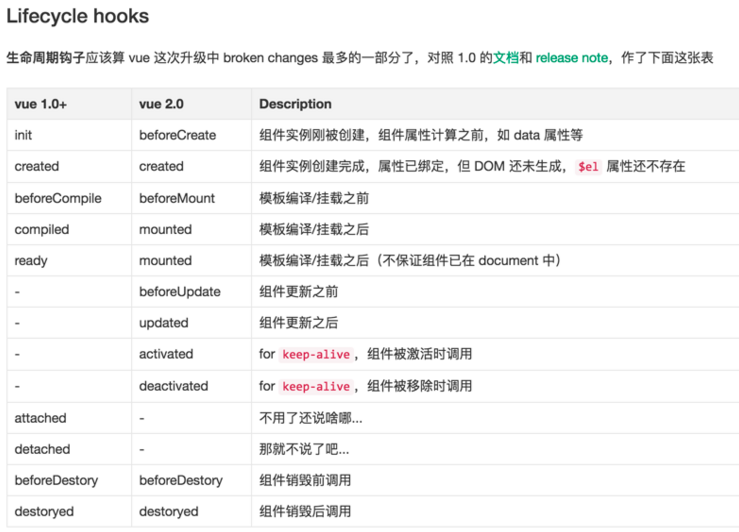Click the 组件销毁前调用 description
This screenshot has height=532, width=739.
tap(305, 480)
